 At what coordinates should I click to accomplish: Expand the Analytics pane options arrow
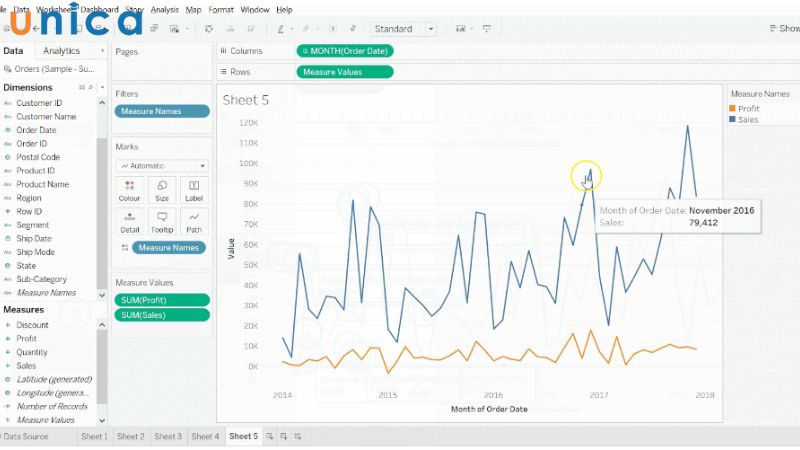point(102,51)
